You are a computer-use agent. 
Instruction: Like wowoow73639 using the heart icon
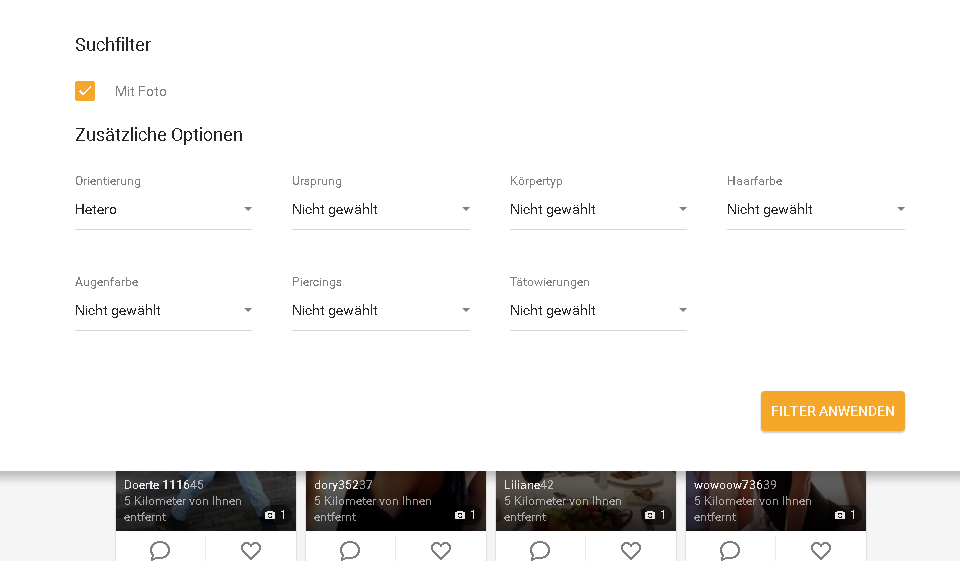pos(821,550)
